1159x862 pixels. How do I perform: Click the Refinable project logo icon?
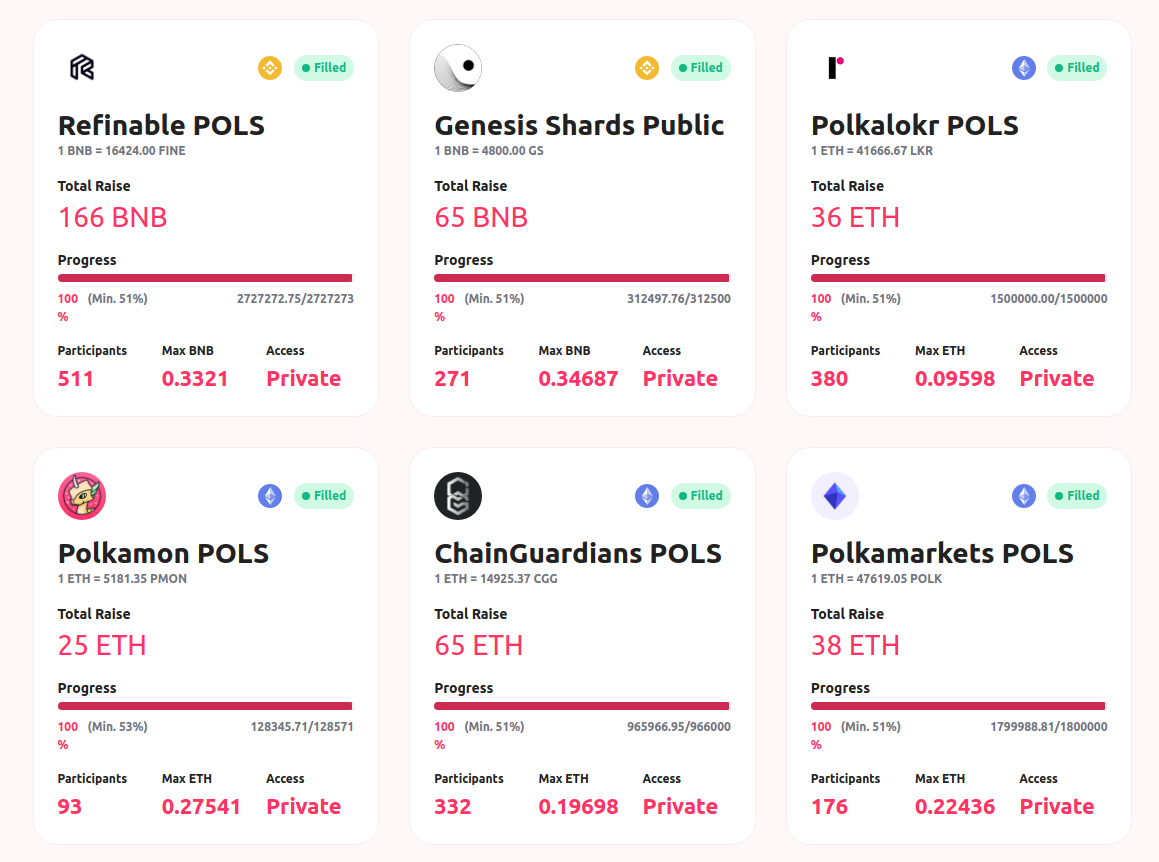(x=81, y=68)
